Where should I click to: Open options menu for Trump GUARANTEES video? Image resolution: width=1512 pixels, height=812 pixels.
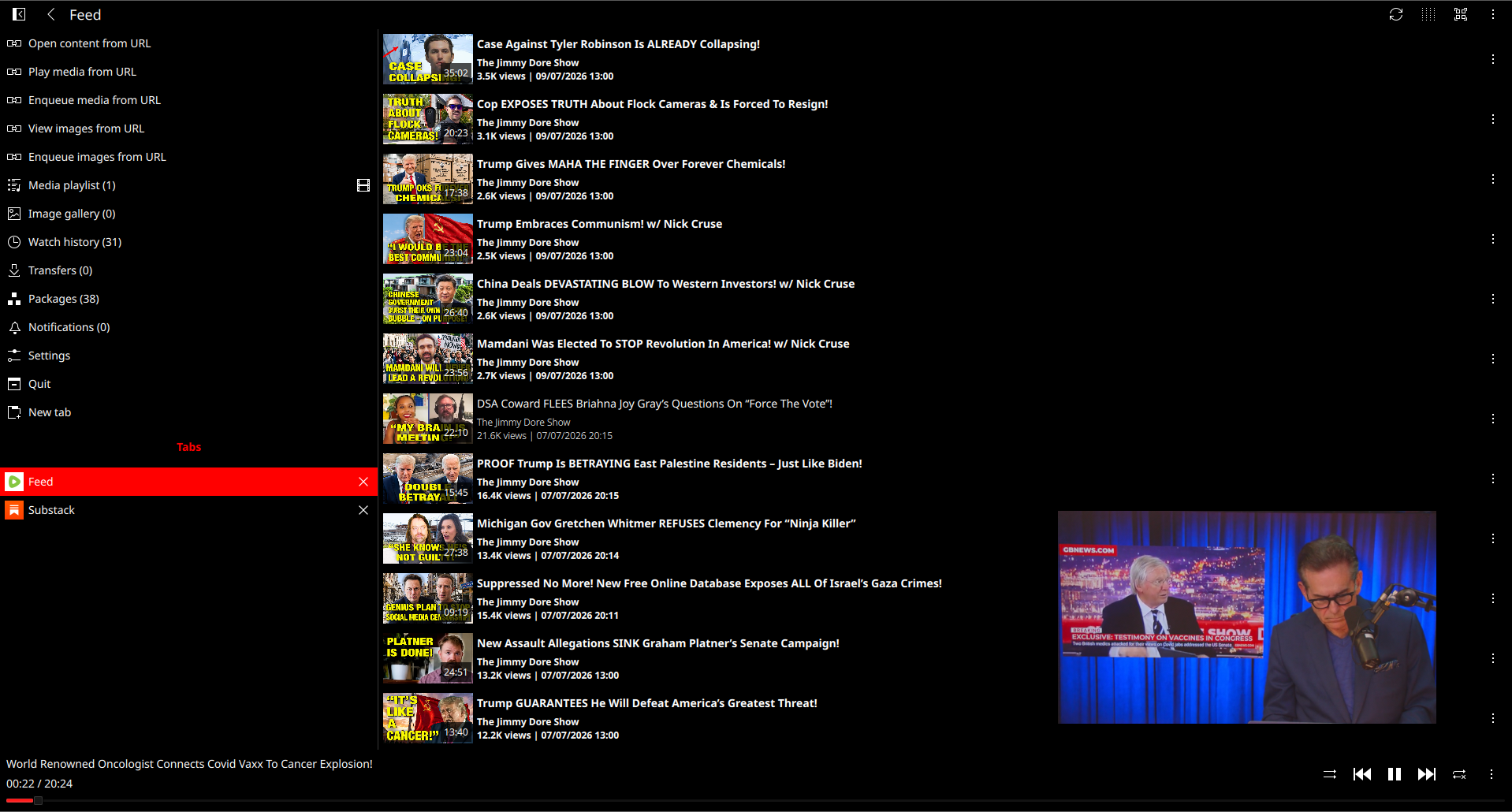point(1493,718)
